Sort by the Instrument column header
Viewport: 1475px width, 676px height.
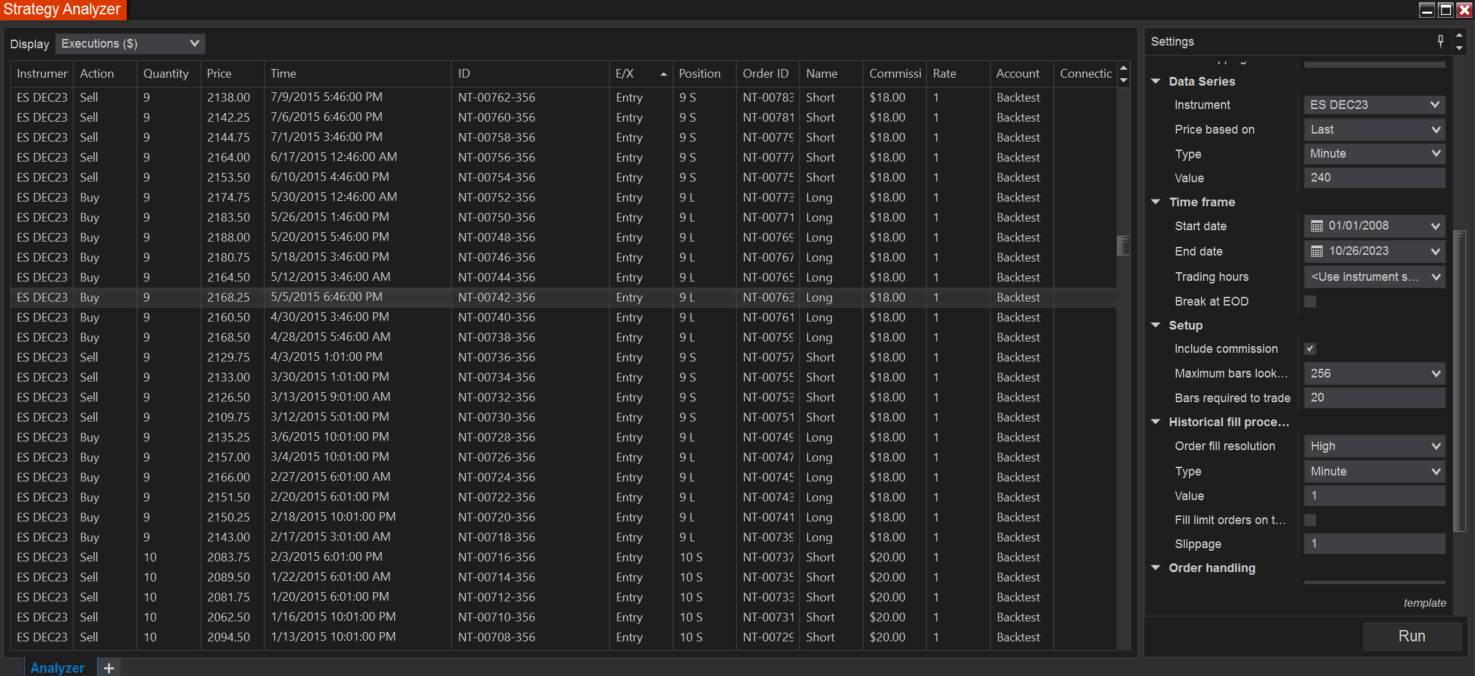pos(42,74)
